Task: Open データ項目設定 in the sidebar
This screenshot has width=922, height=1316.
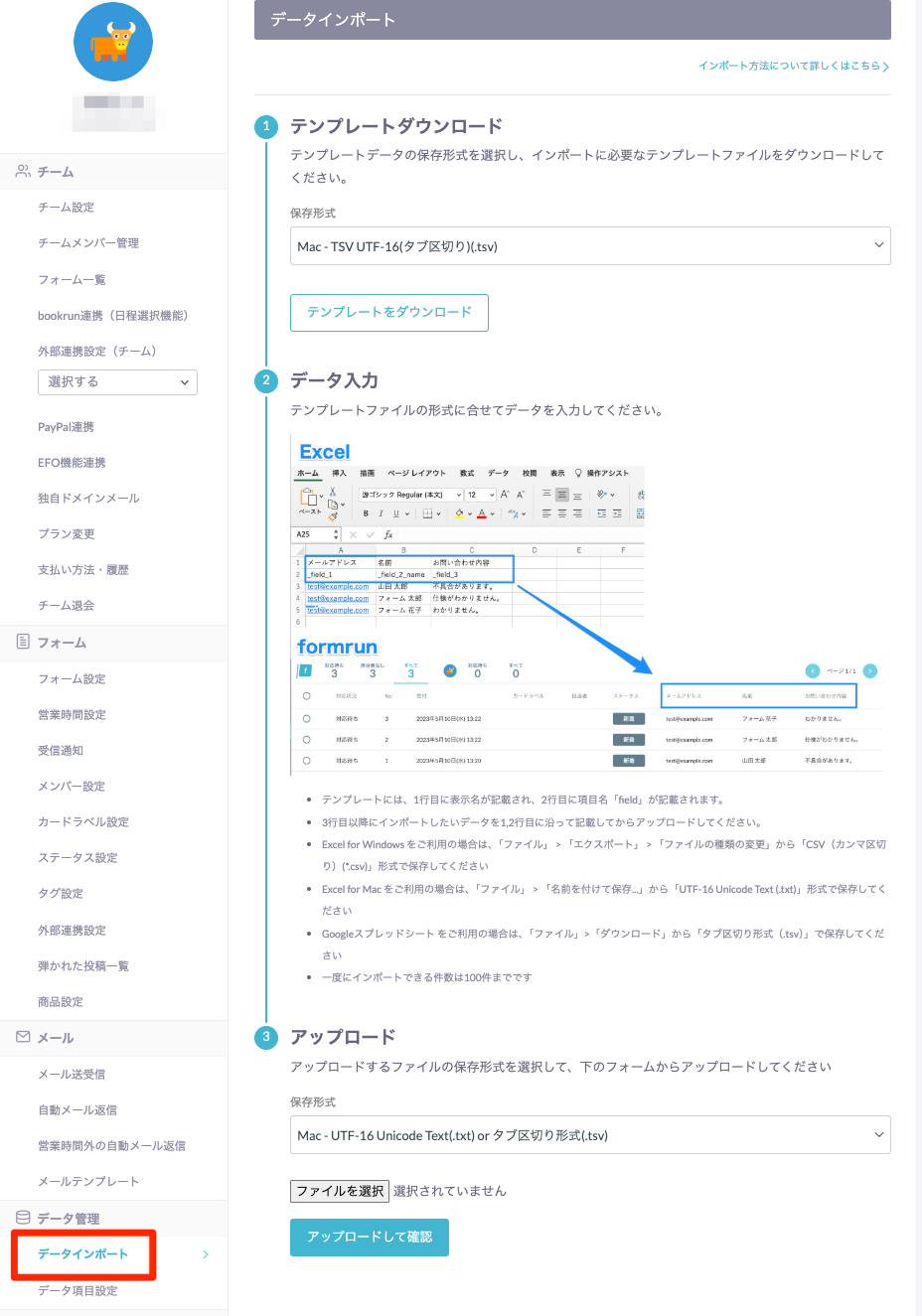Action: pos(77,1290)
